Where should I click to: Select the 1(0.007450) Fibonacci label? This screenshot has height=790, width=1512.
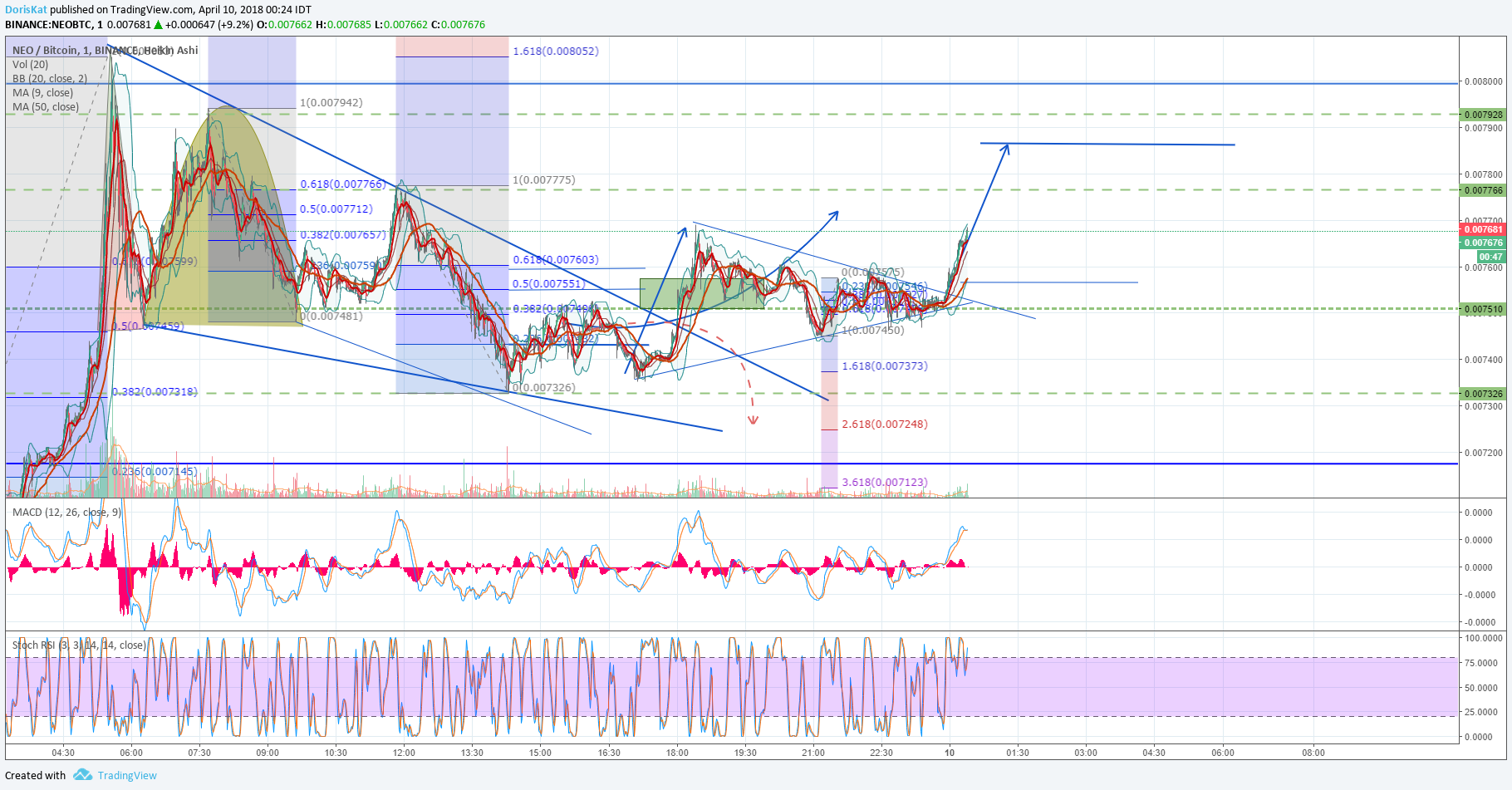873,331
